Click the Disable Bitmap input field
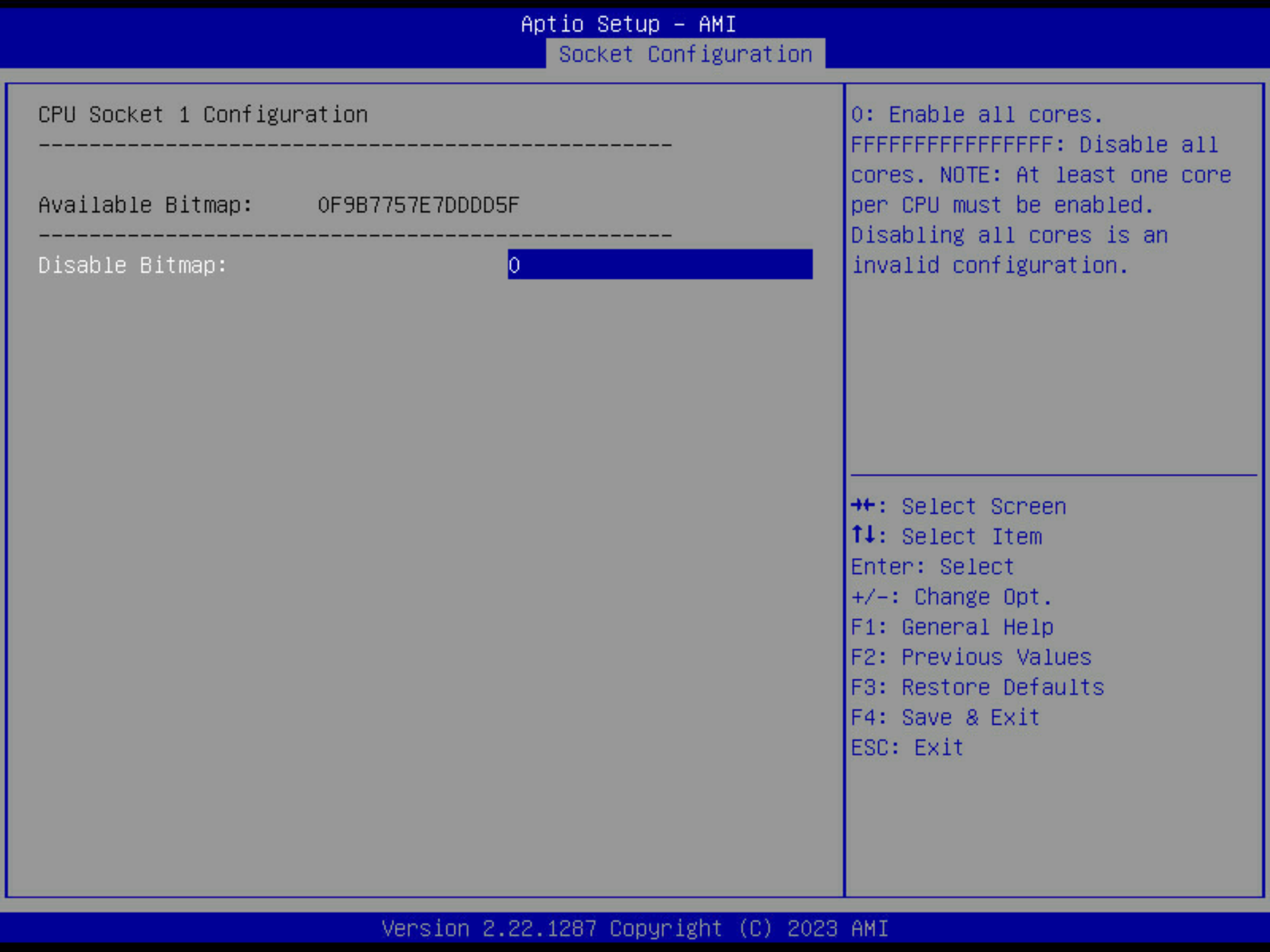This screenshot has height=952, width=1270. pyautogui.click(x=659, y=264)
